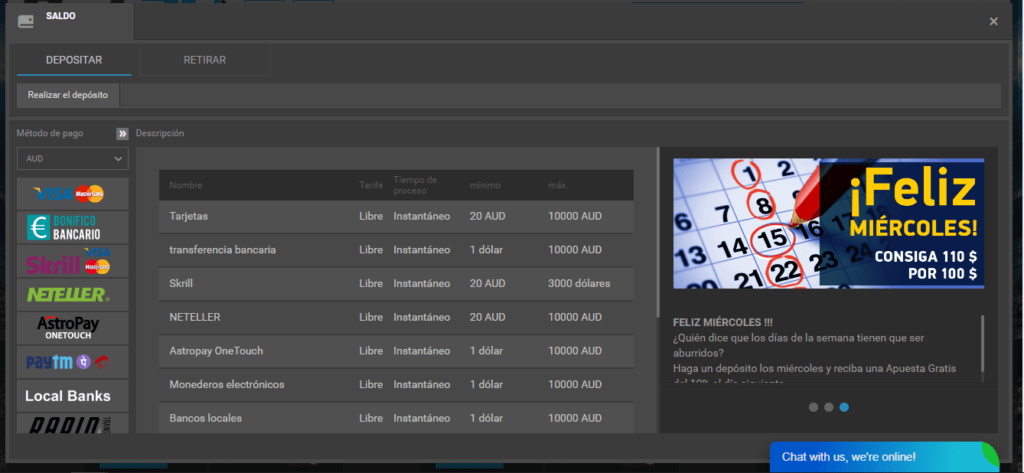This screenshot has width=1024, height=473.
Task: Close the Saldo dialog
Action: (x=993, y=21)
